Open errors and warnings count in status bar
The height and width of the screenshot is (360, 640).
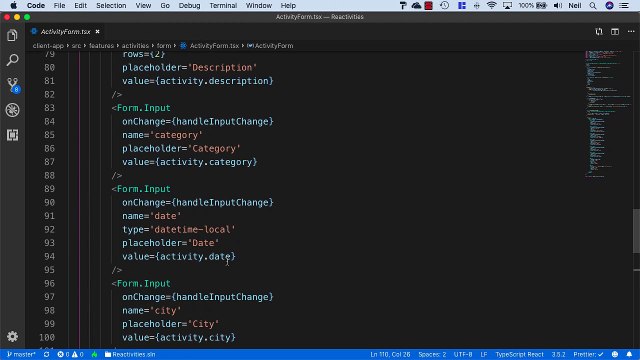pyautogui.click(x=70, y=354)
